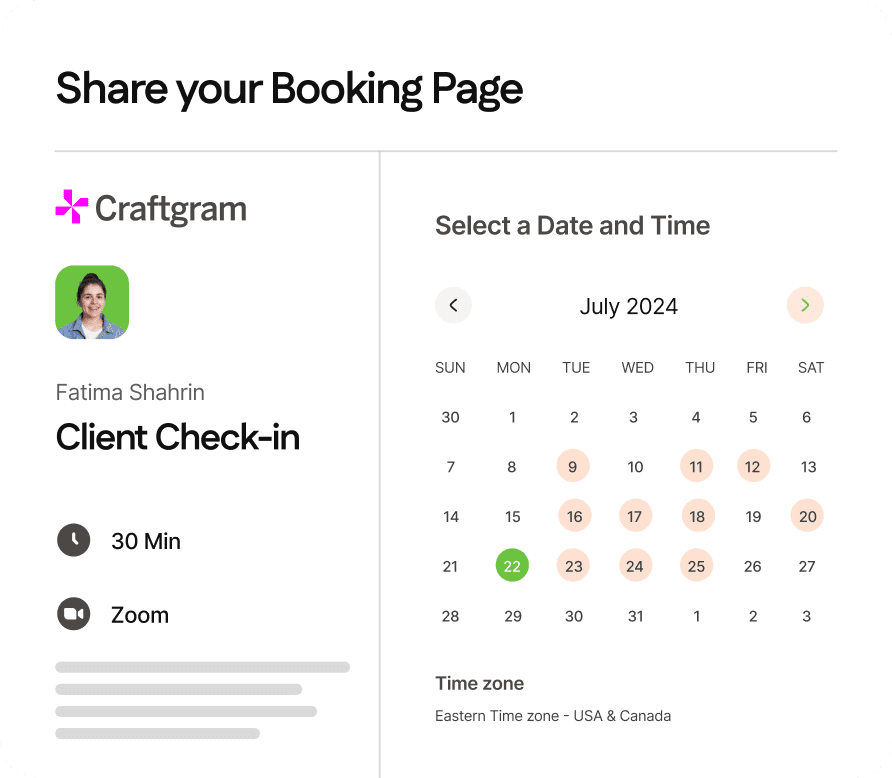Screen dimensions: 892x778
Task: Go to previous month with left chevron
Action: point(453,305)
